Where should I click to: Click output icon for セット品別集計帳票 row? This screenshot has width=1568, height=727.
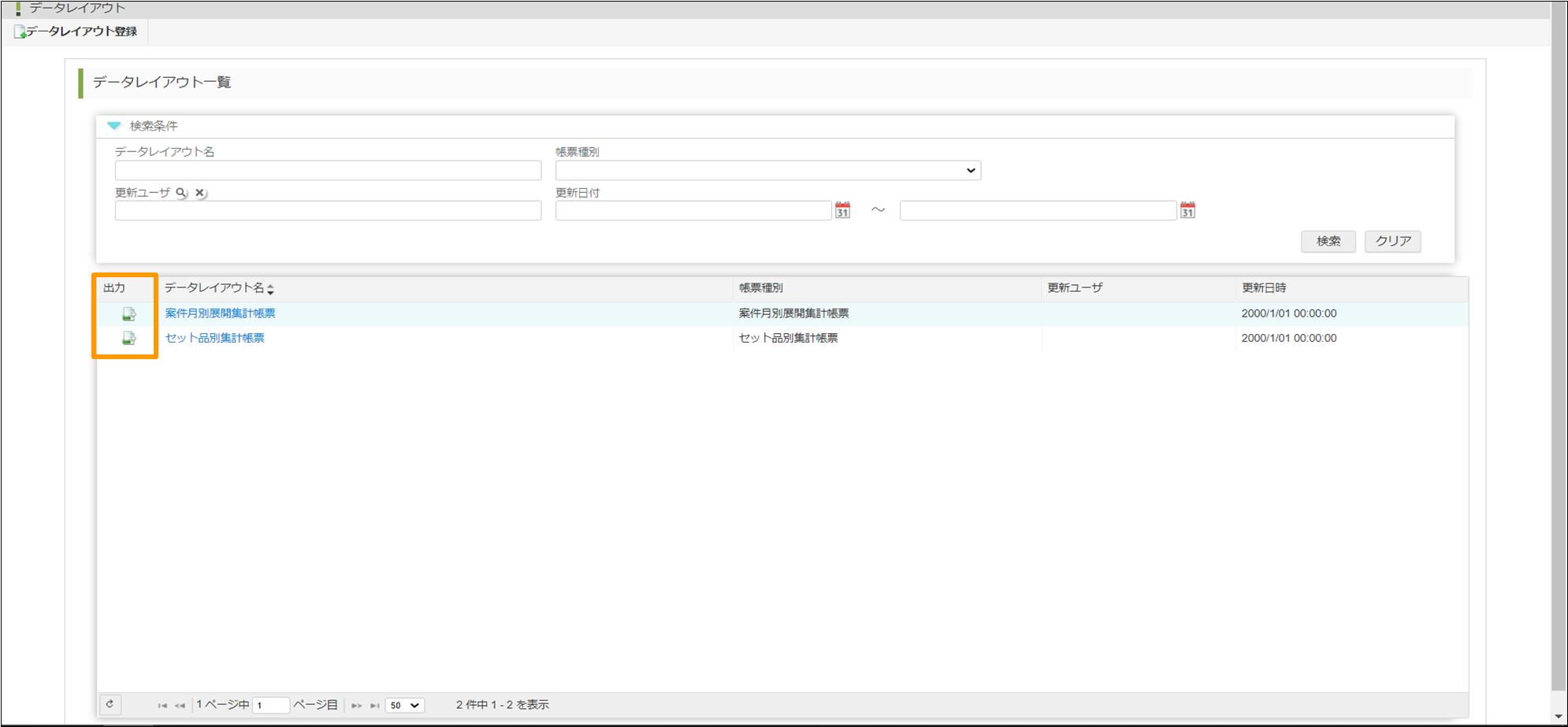128,338
